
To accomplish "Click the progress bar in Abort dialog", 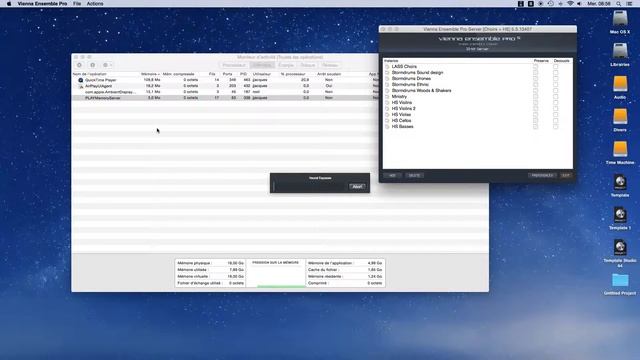I will (x=310, y=187).
